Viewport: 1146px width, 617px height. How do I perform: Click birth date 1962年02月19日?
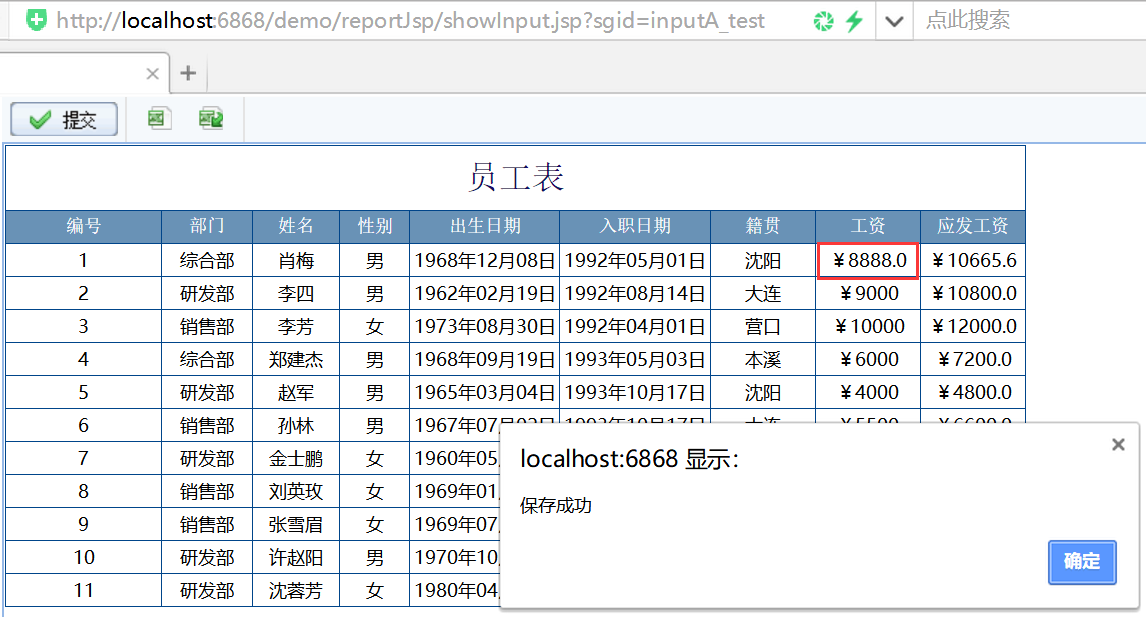pyautogui.click(x=485, y=293)
